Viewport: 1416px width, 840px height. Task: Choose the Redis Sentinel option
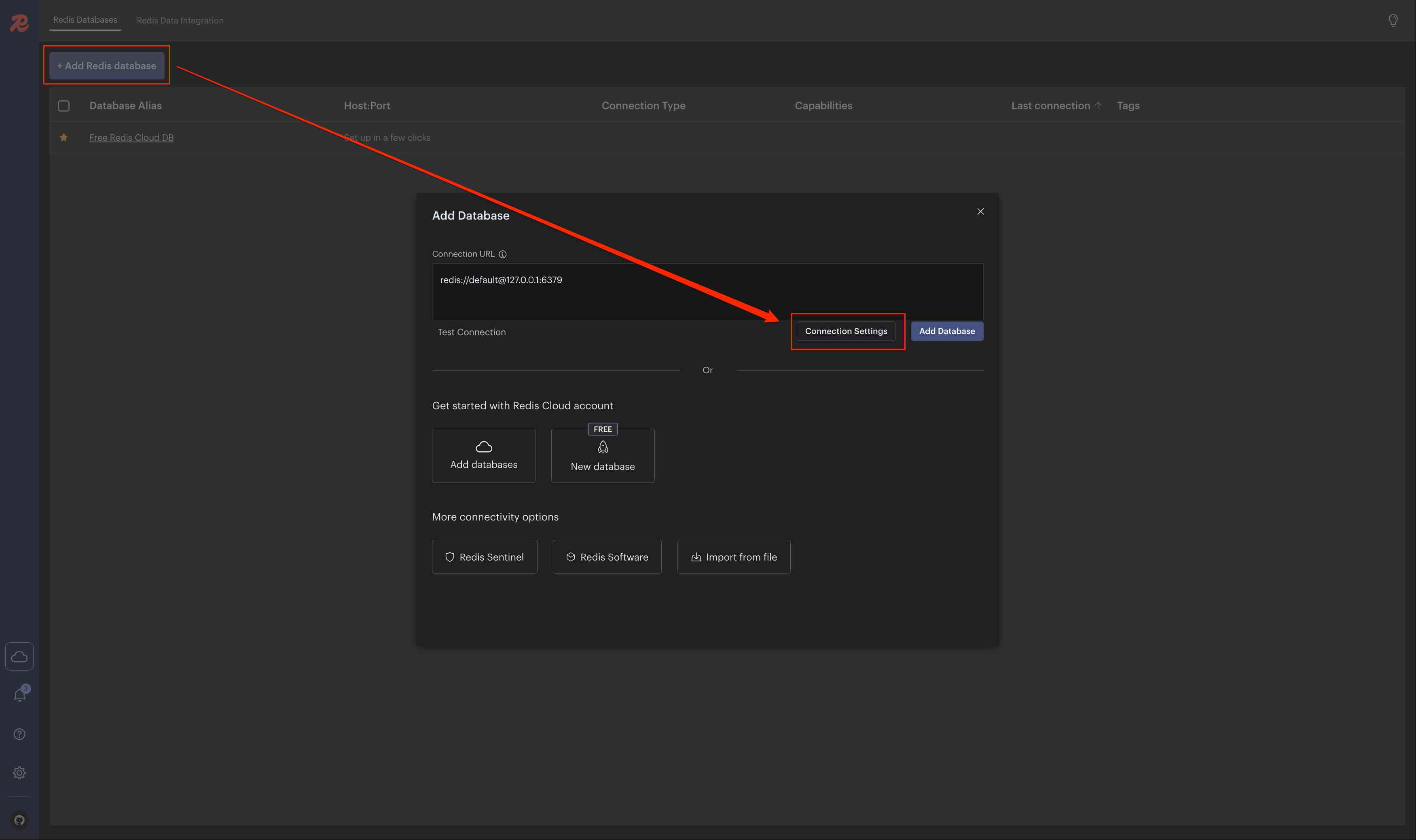coord(485,557)
